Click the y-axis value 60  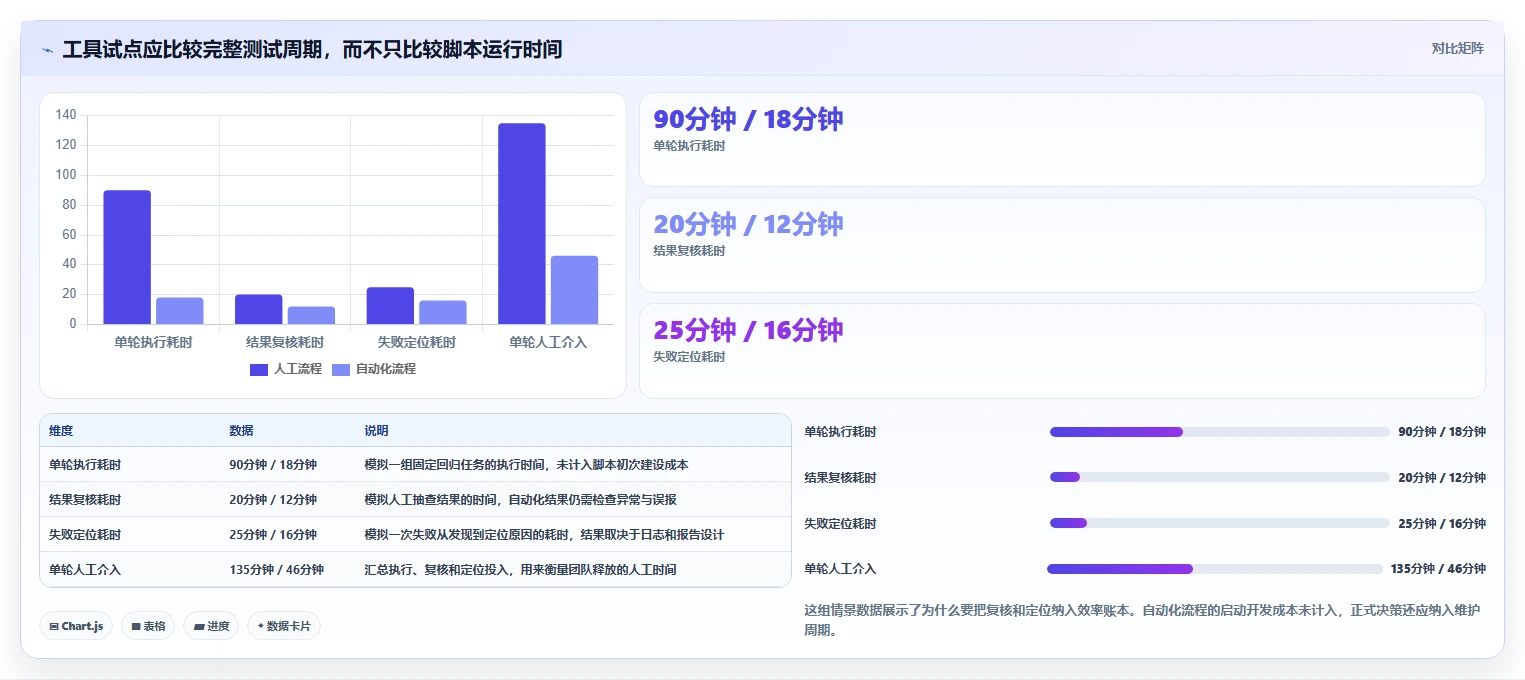tap(69, 235)
